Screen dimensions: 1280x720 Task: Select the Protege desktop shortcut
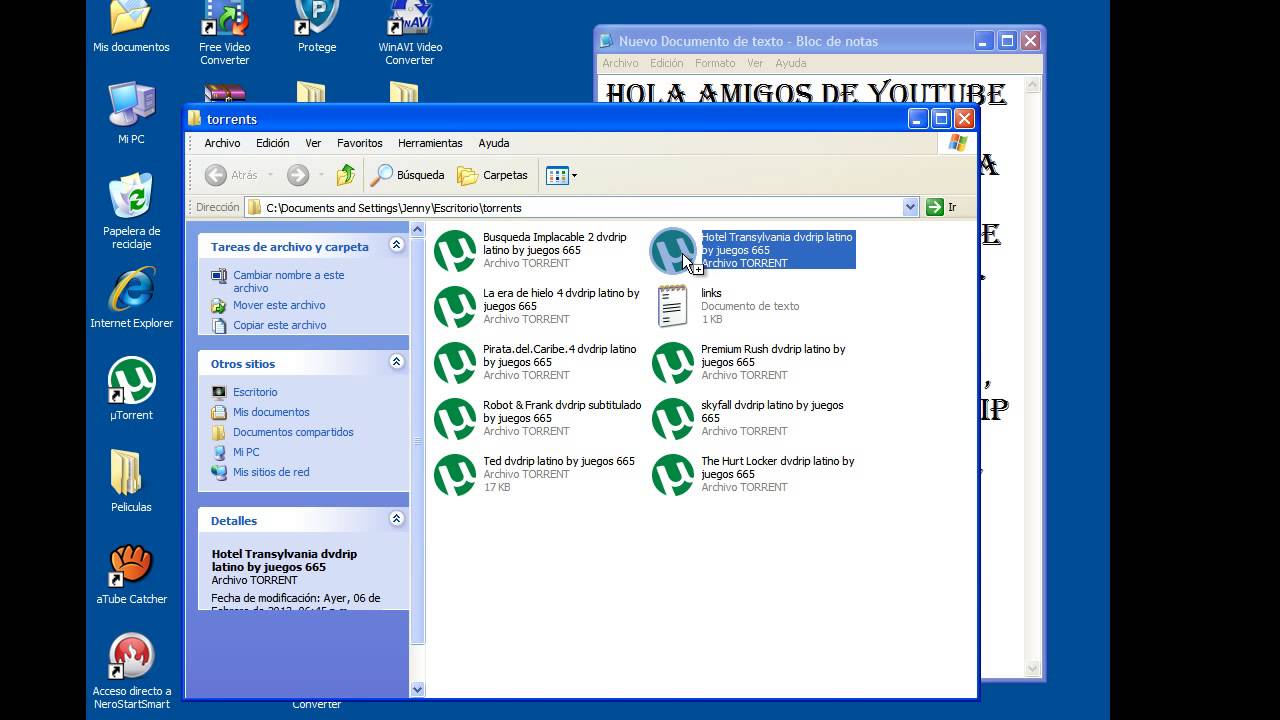pos(317,27)
